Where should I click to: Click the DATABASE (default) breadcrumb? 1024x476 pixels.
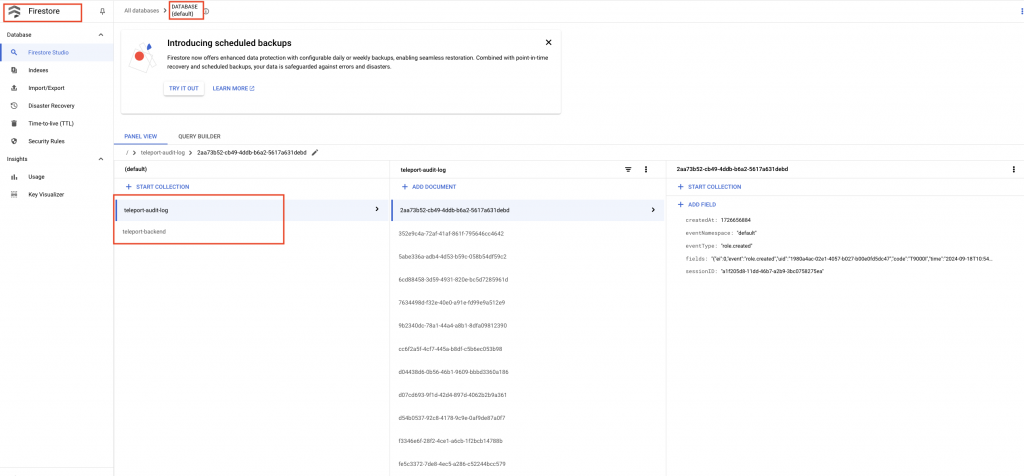pos(185,10)
